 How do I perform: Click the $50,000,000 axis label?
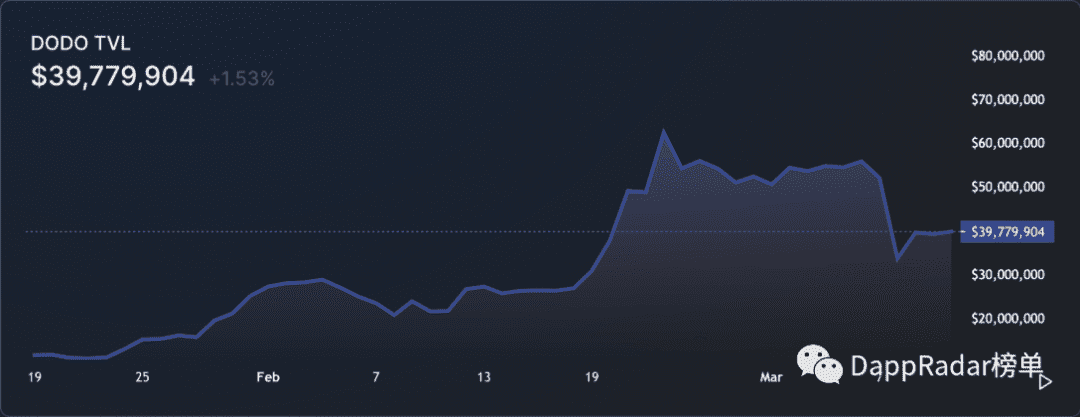click(x=1008, y=187)
